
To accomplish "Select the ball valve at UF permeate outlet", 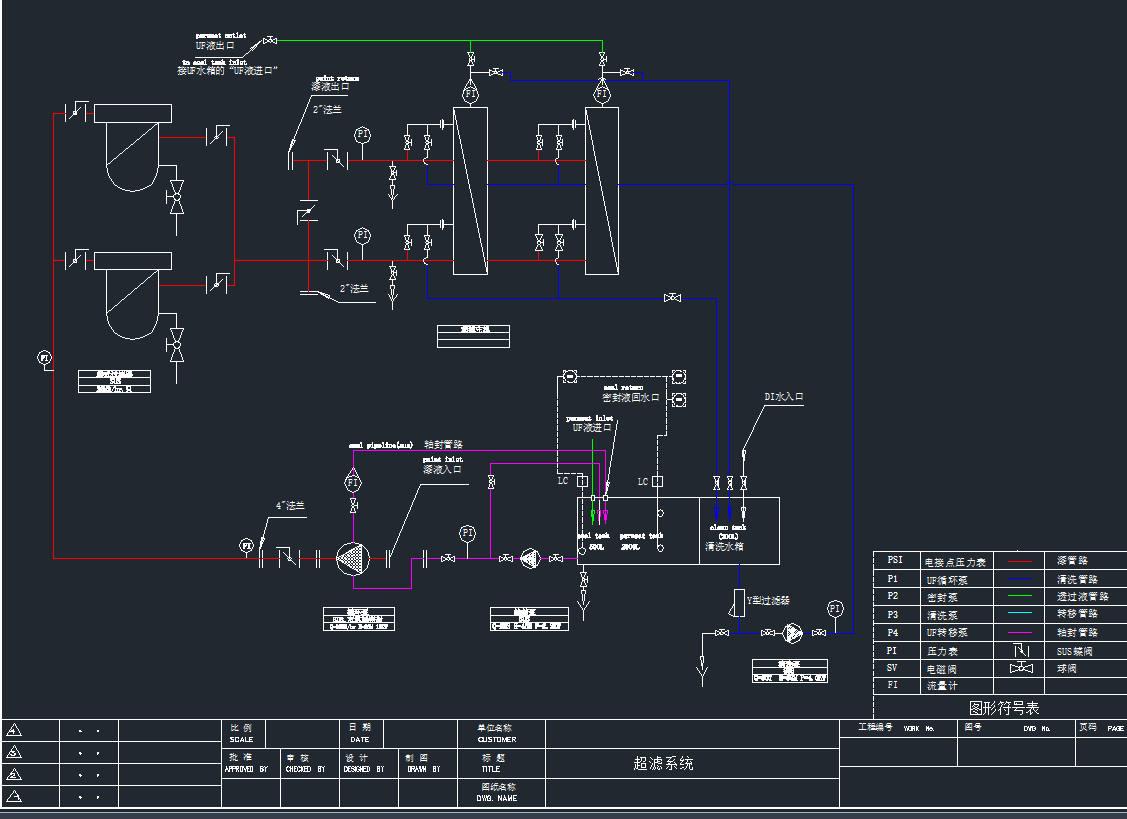I will coord(270,41).
